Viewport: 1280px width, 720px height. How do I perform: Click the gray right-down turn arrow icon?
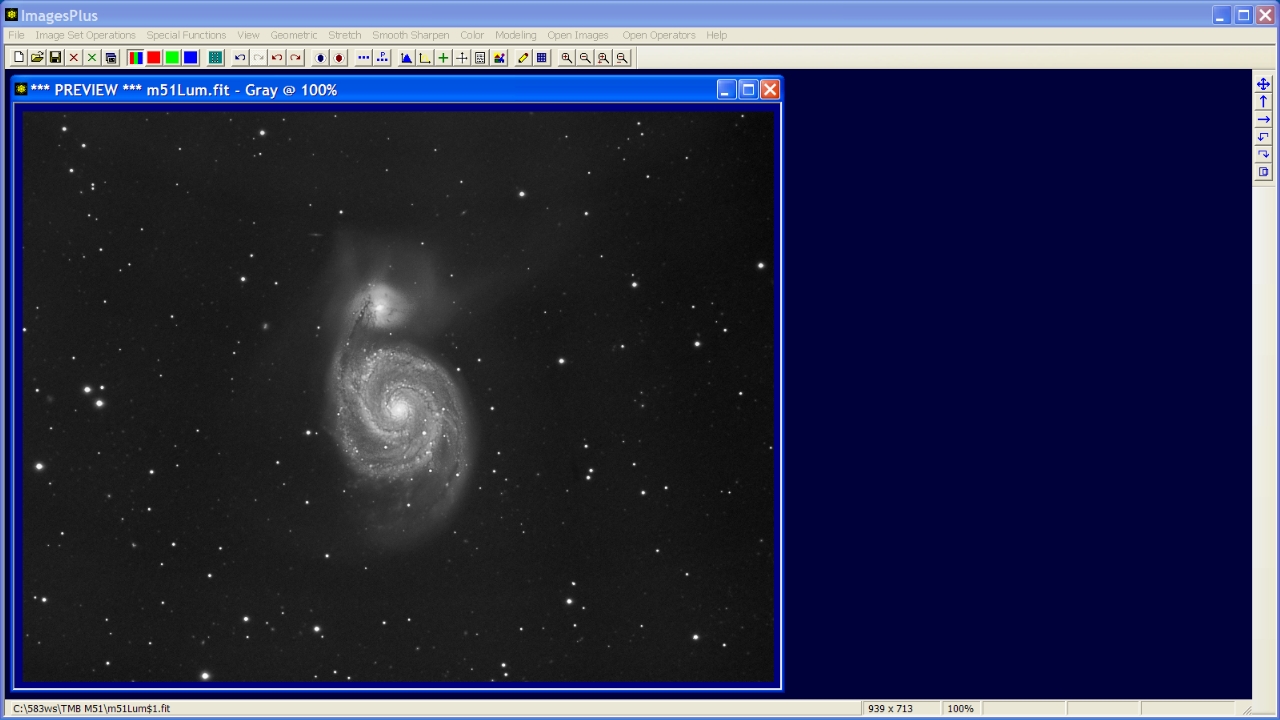coord(1263,154)
